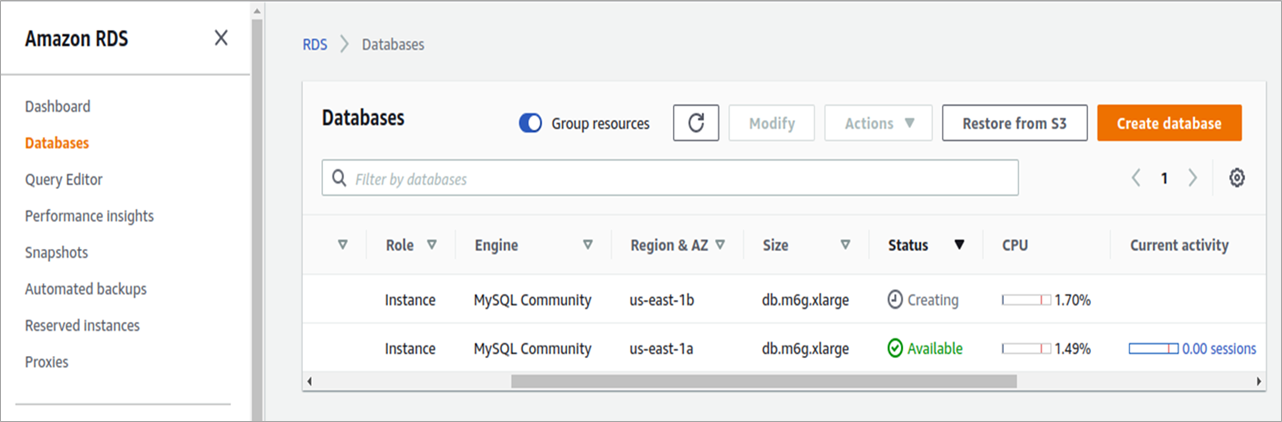Click the RDS breadcrumb link
Viewport: 1282px width, 422px height.
tap(315, 45)
